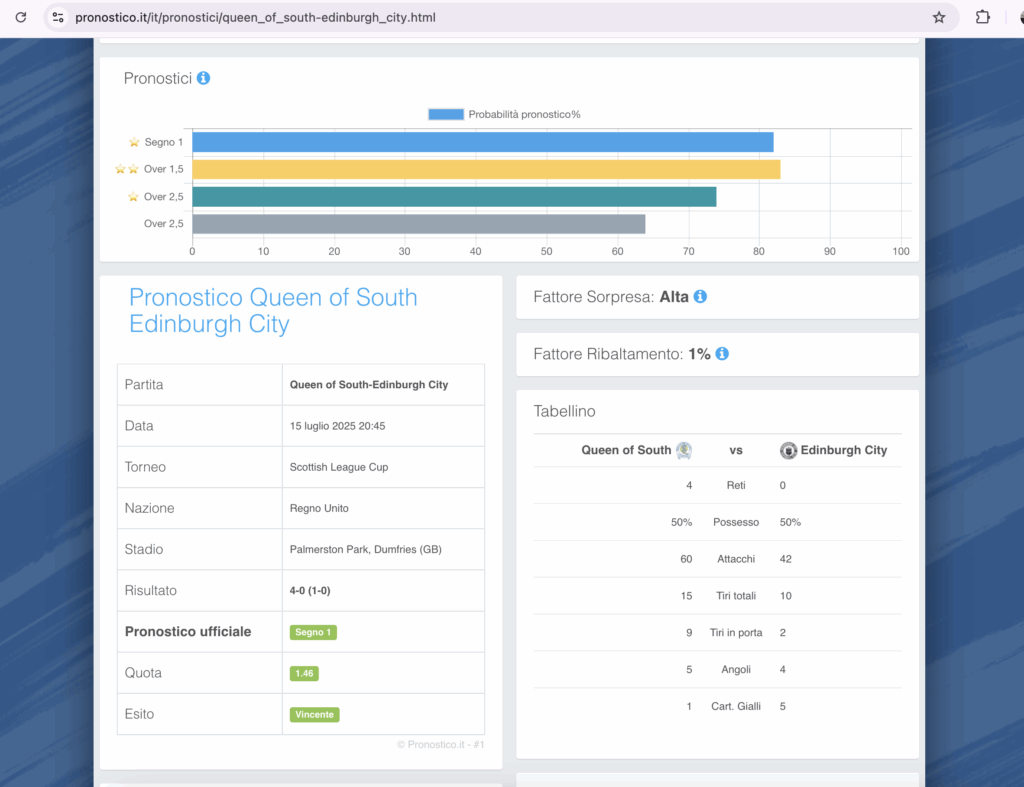Click Queen of South's Tiri in porta value 9
Image resolution: width=1024 pixels, height=787 pixels.
click(x=689, y=633)
